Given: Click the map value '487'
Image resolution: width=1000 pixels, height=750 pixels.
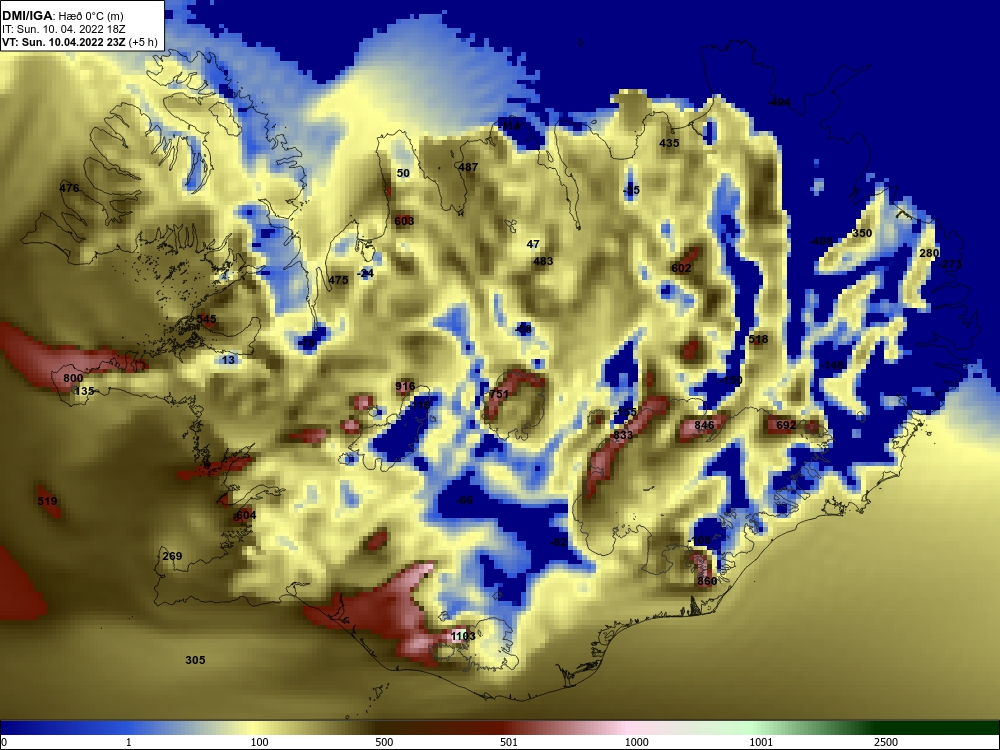Looking at the screenshot, I should pos(468,167).
